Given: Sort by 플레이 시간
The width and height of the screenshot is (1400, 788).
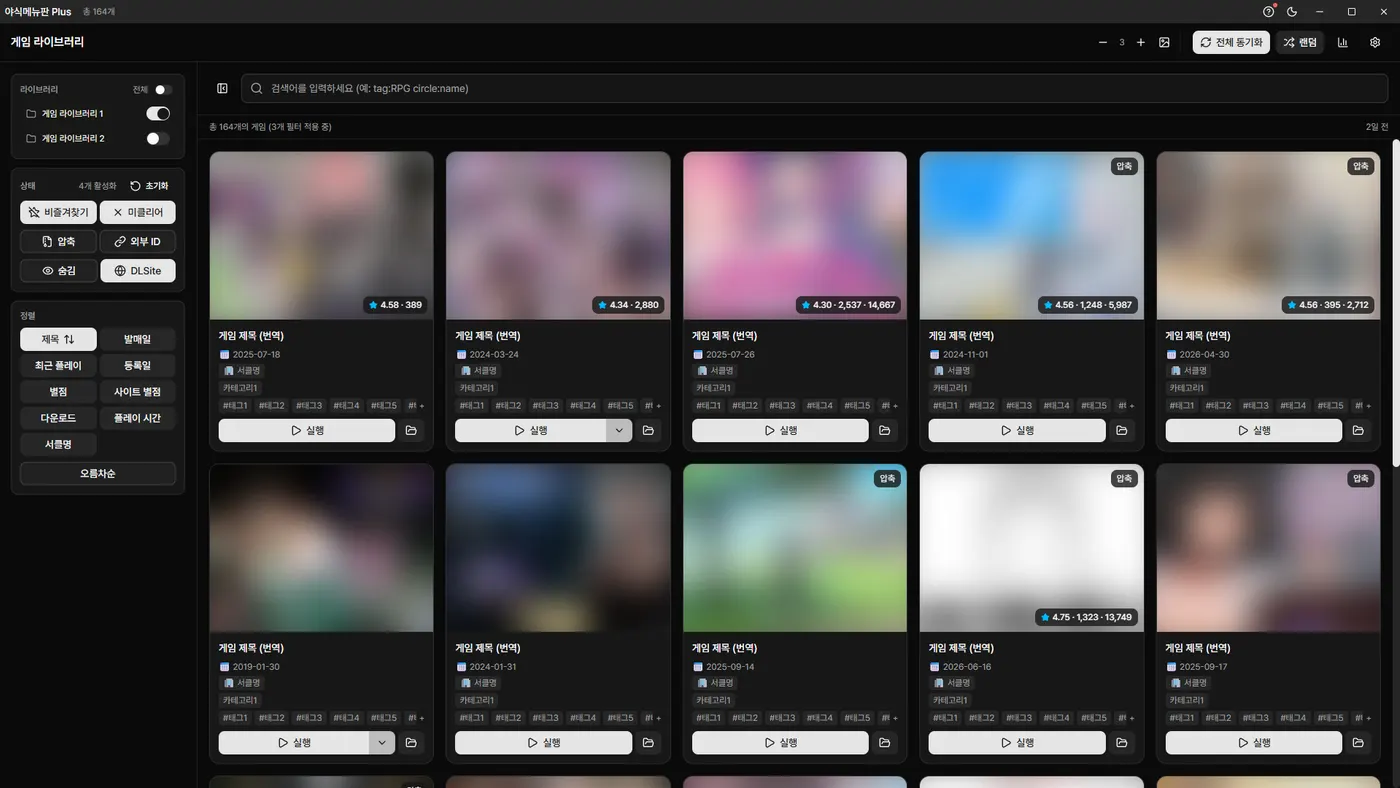Looking at the screenshot, I should tap(138, 418).
